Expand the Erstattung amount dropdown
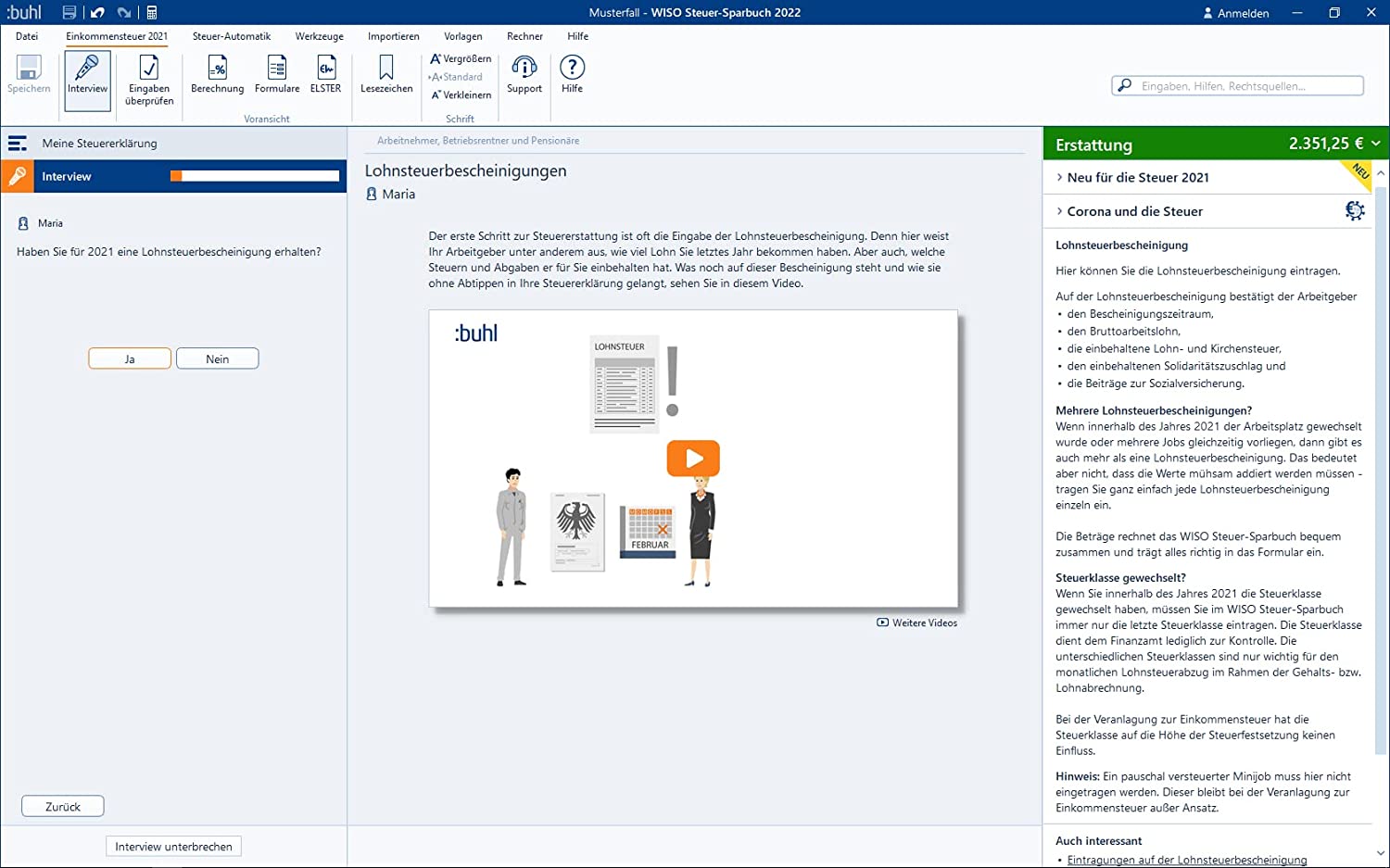 (x=1376, y=144)
